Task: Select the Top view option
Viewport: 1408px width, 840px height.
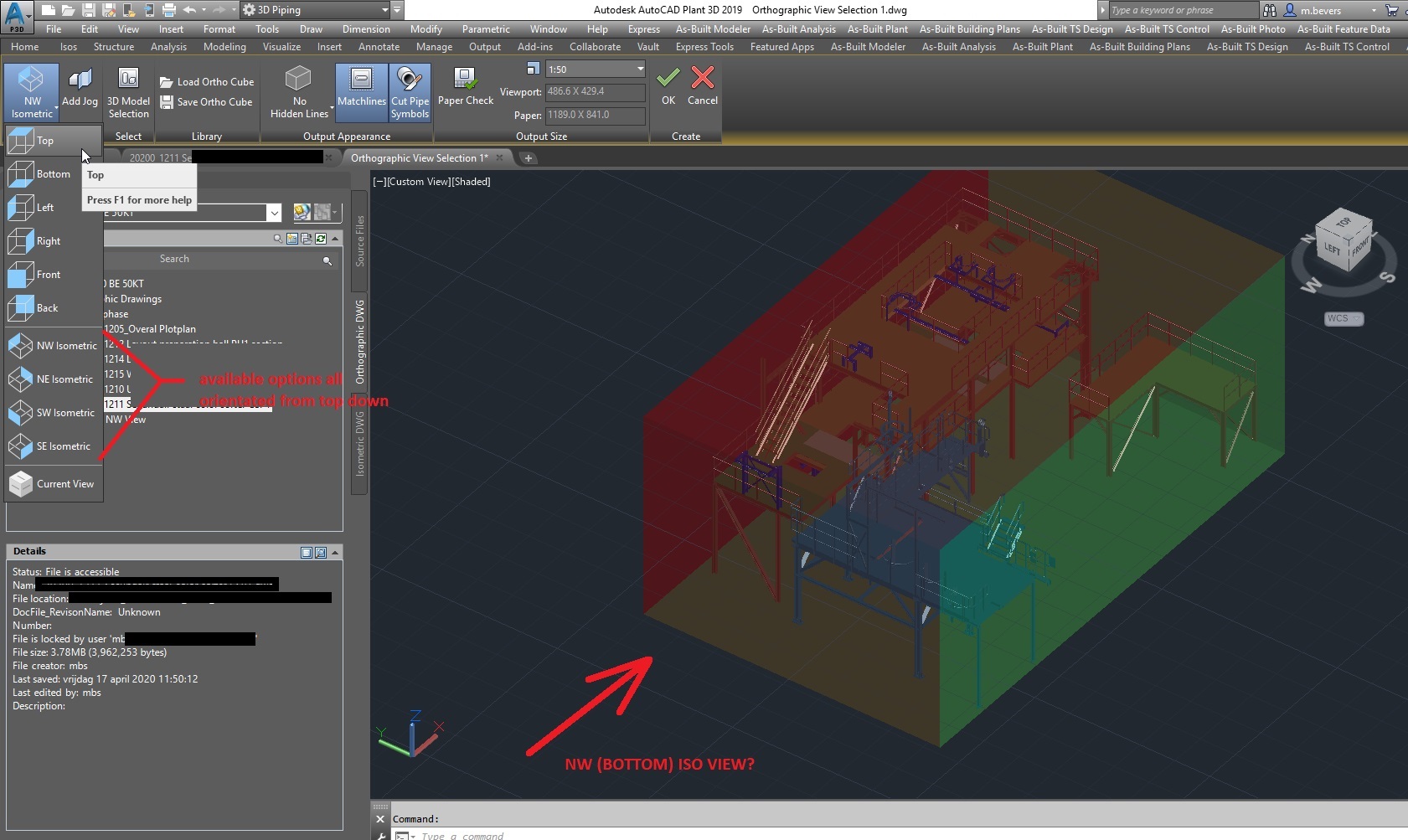Action: pyautogui.click(x=46, y=140)
